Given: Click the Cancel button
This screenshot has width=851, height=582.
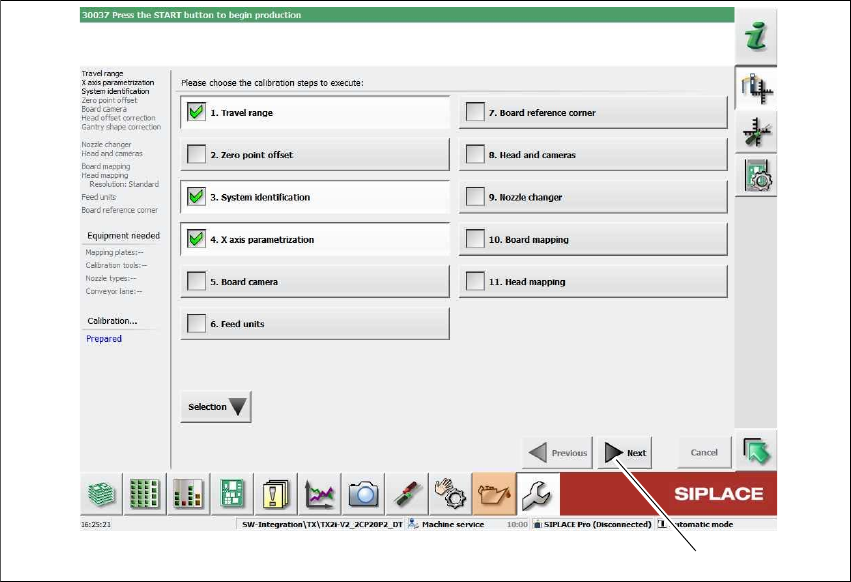Looking at the screenshot, I should (704, 452).
